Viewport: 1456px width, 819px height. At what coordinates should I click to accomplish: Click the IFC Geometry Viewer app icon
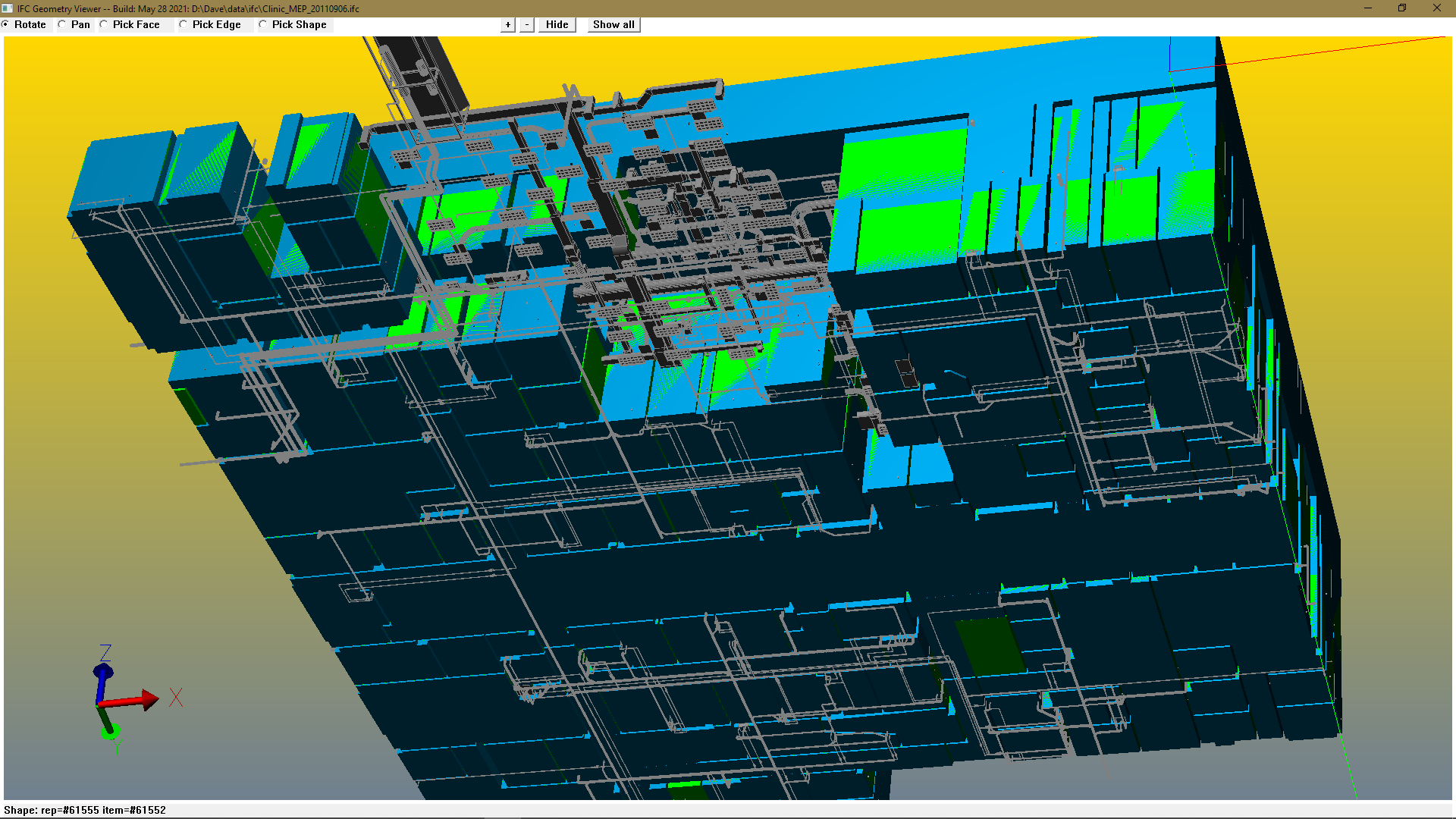[x=8, y=8]
